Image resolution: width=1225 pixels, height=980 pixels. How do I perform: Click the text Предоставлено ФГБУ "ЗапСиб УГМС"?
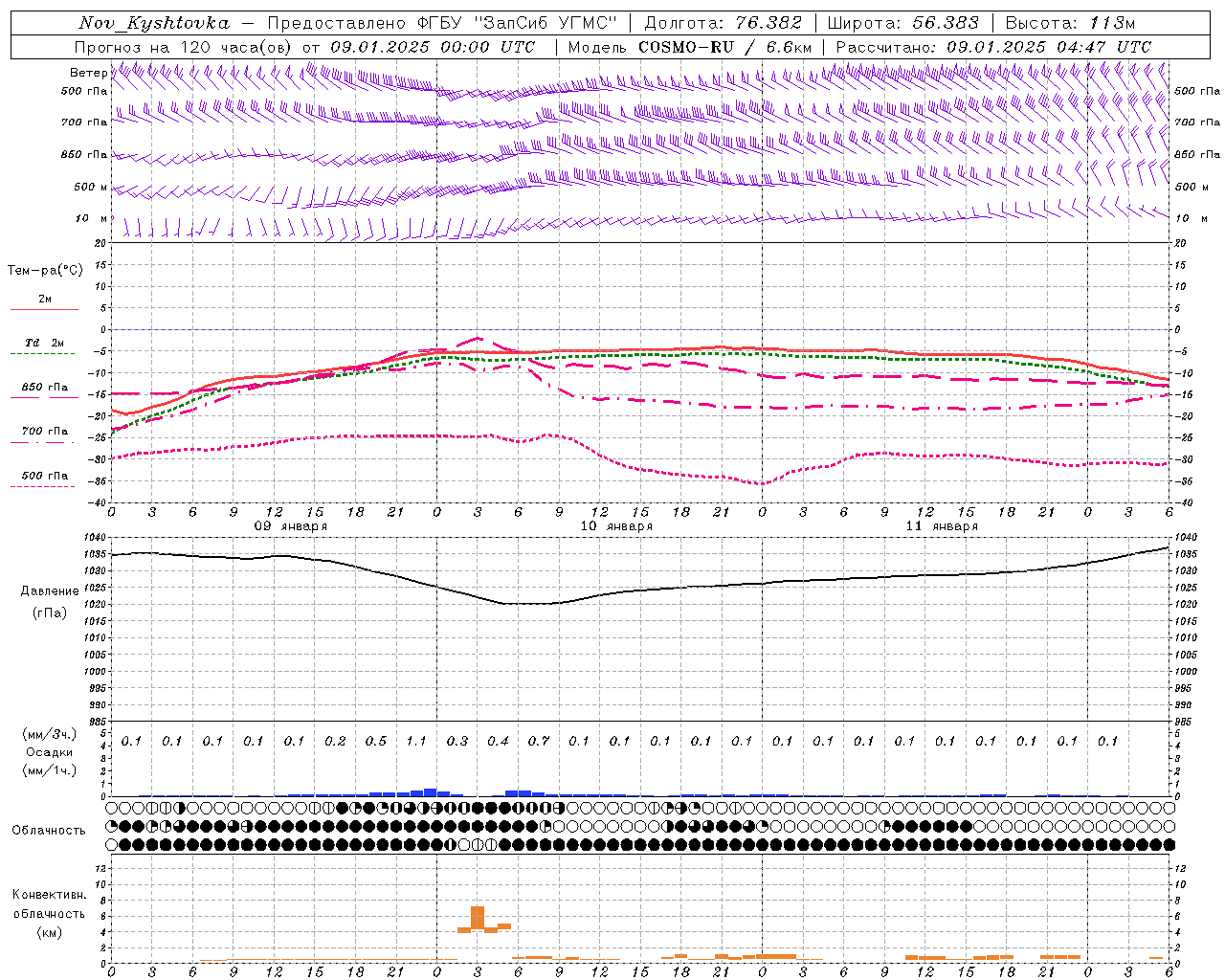(442, 23)
